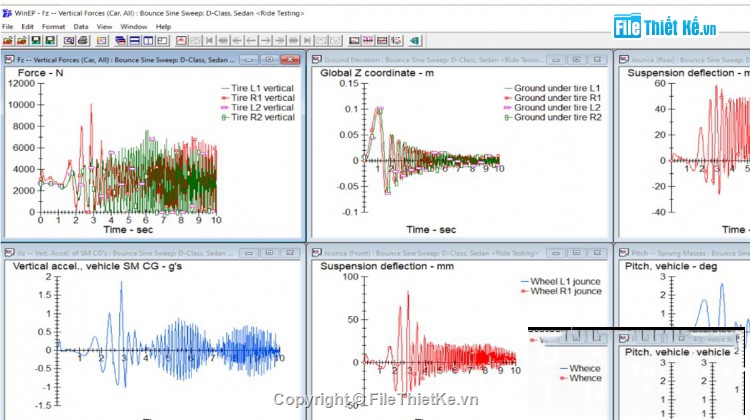Open the Window menu
This screenshot has height=420, width=750.
133,27
